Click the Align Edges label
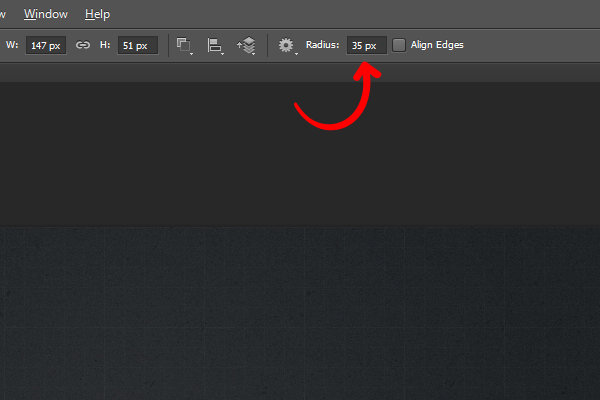The height and width of the screenshot is (400, 600). pyautogui.click(x=437, y=45)
